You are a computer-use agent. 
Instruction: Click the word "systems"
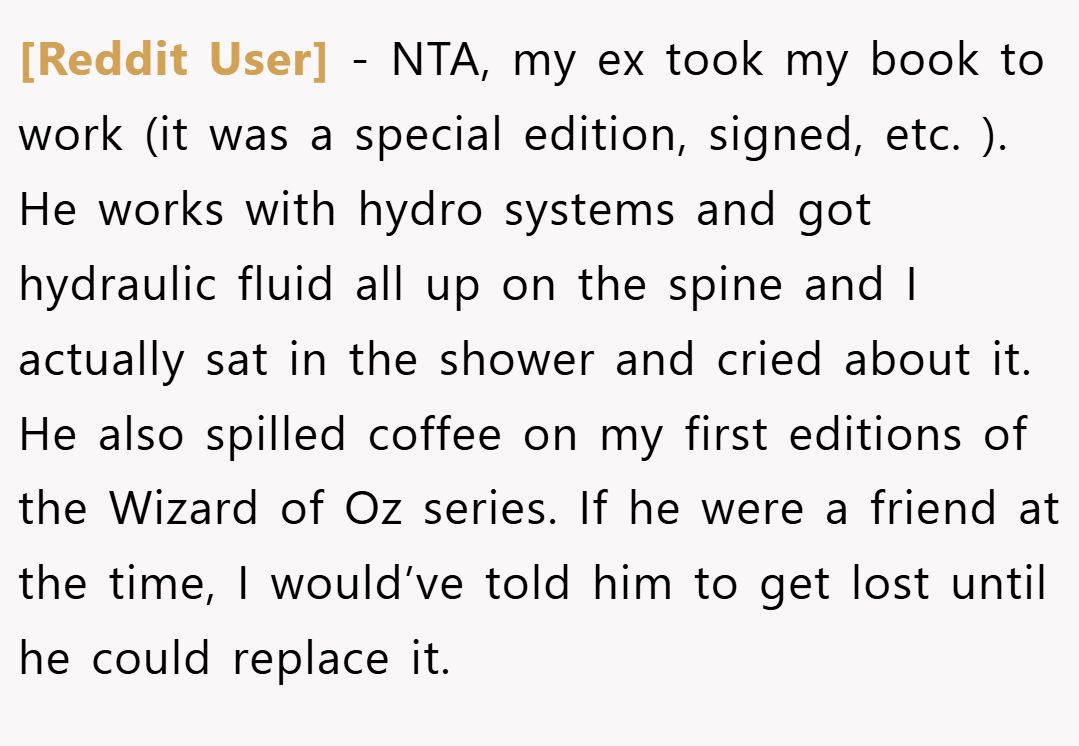point(589,212)
